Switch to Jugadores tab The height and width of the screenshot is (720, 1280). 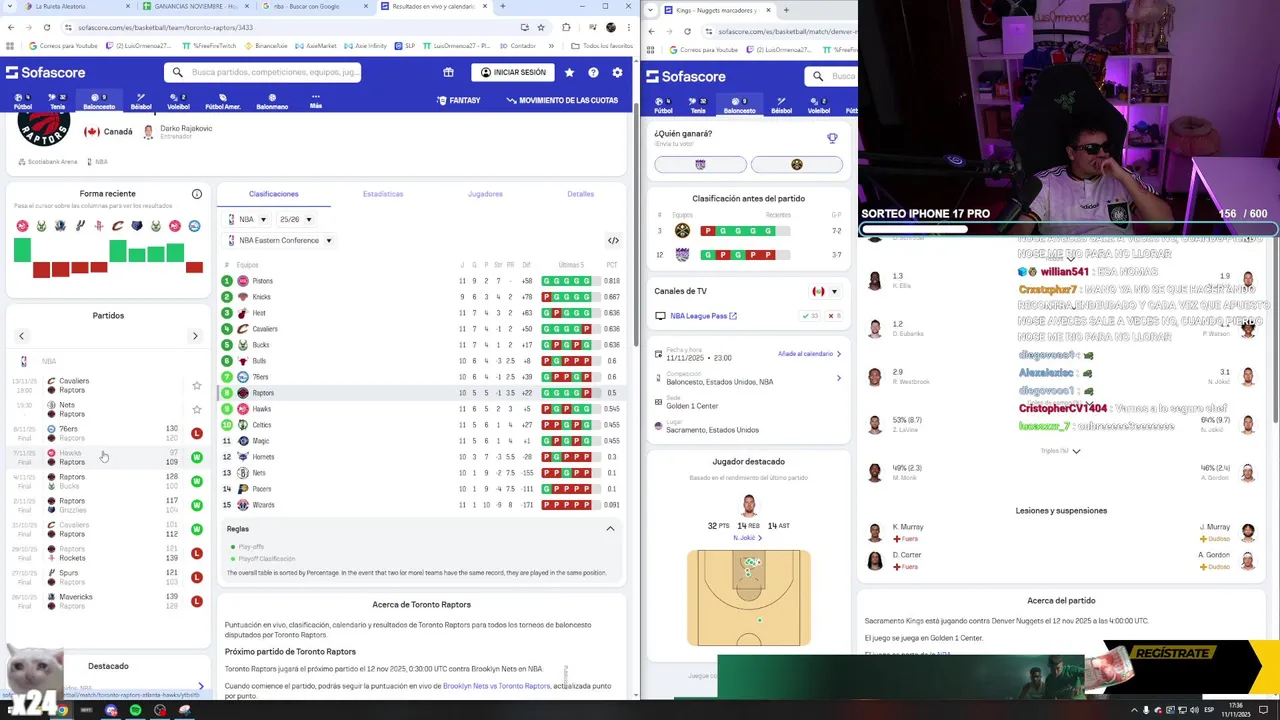[485, 194]
